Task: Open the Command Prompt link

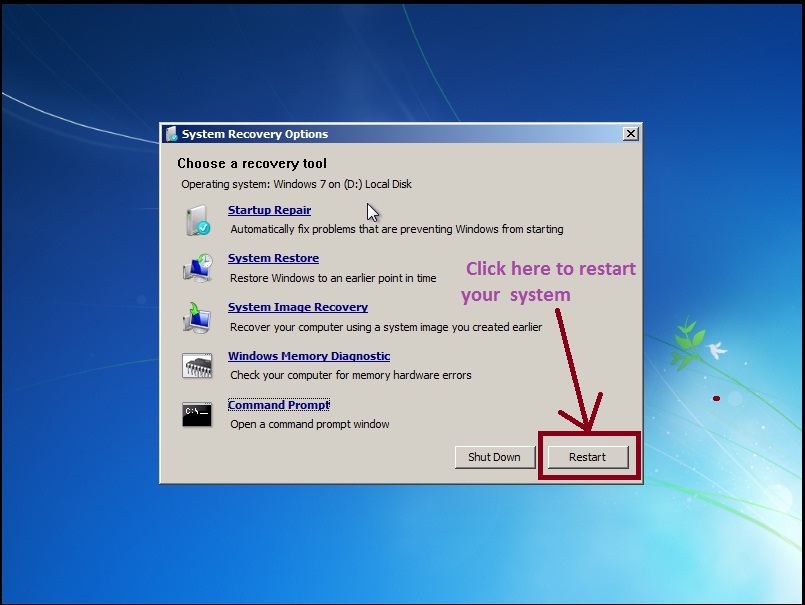Action: click(x=278, y=405)
